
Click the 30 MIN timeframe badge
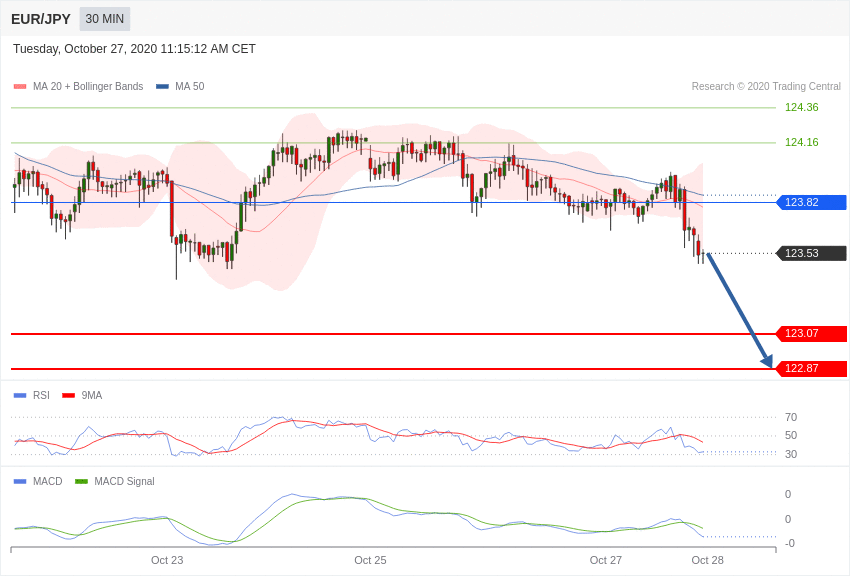coord(105,19)
